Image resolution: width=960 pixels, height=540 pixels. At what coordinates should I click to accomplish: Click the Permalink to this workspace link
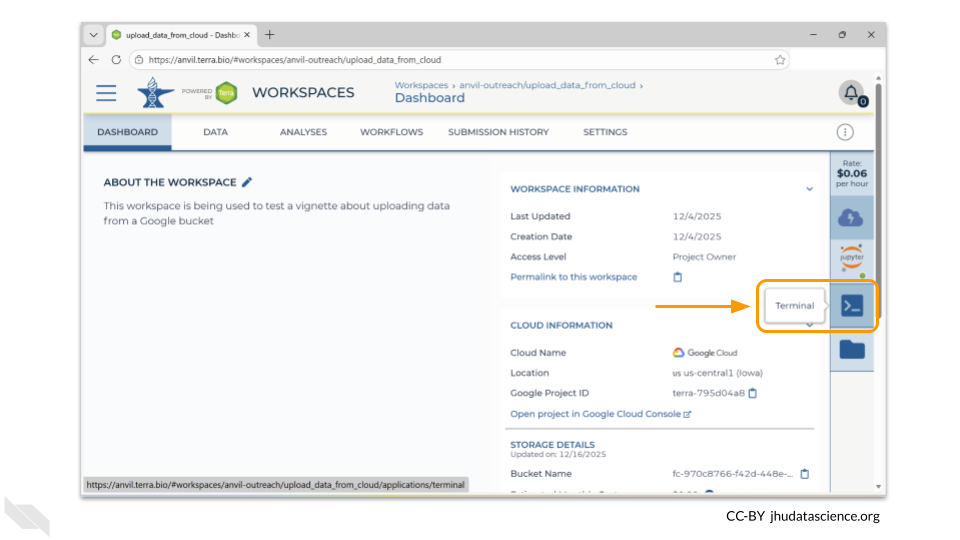coord(573,277)
